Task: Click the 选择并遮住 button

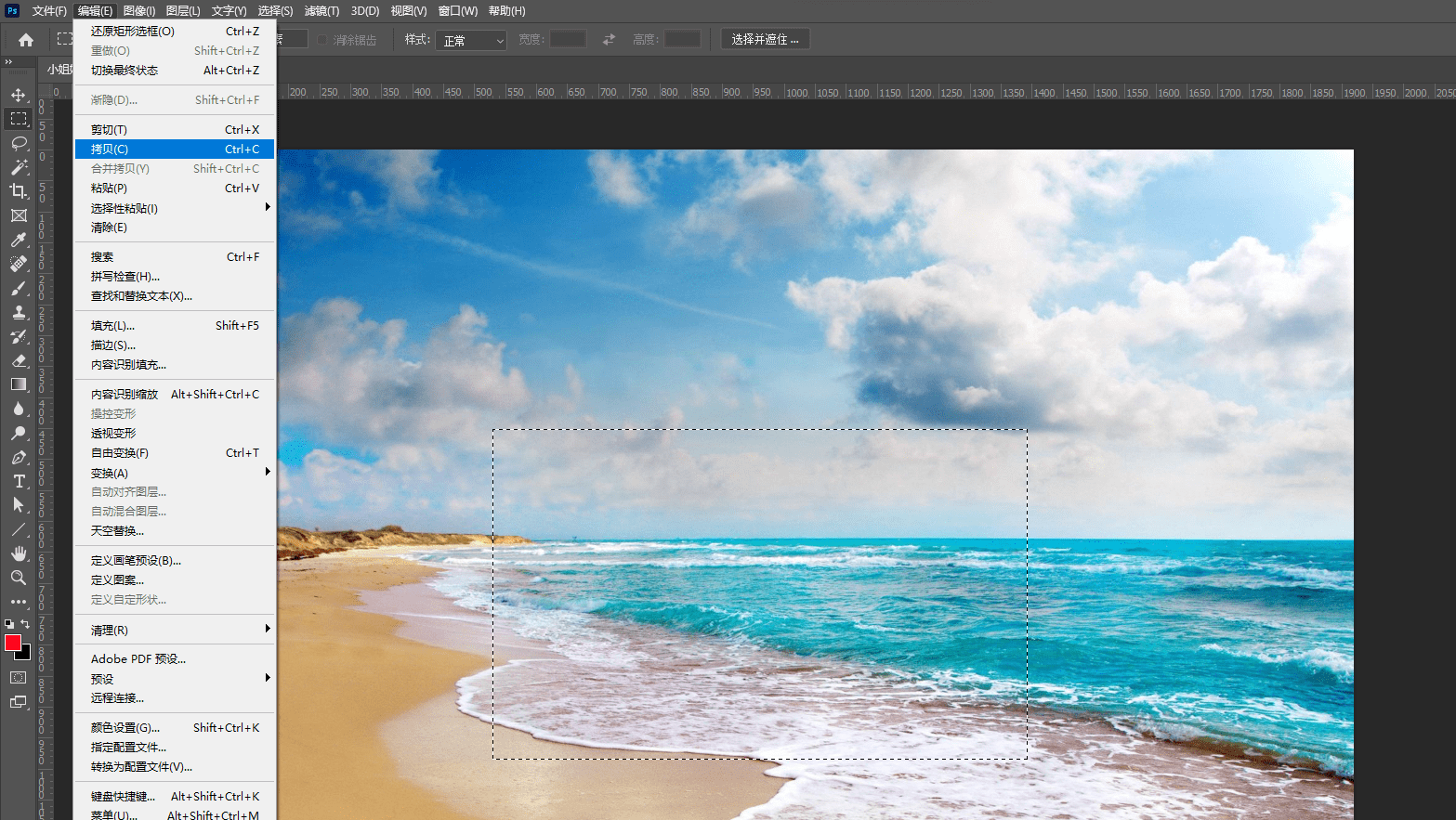Action: click(x=765, y=39)
